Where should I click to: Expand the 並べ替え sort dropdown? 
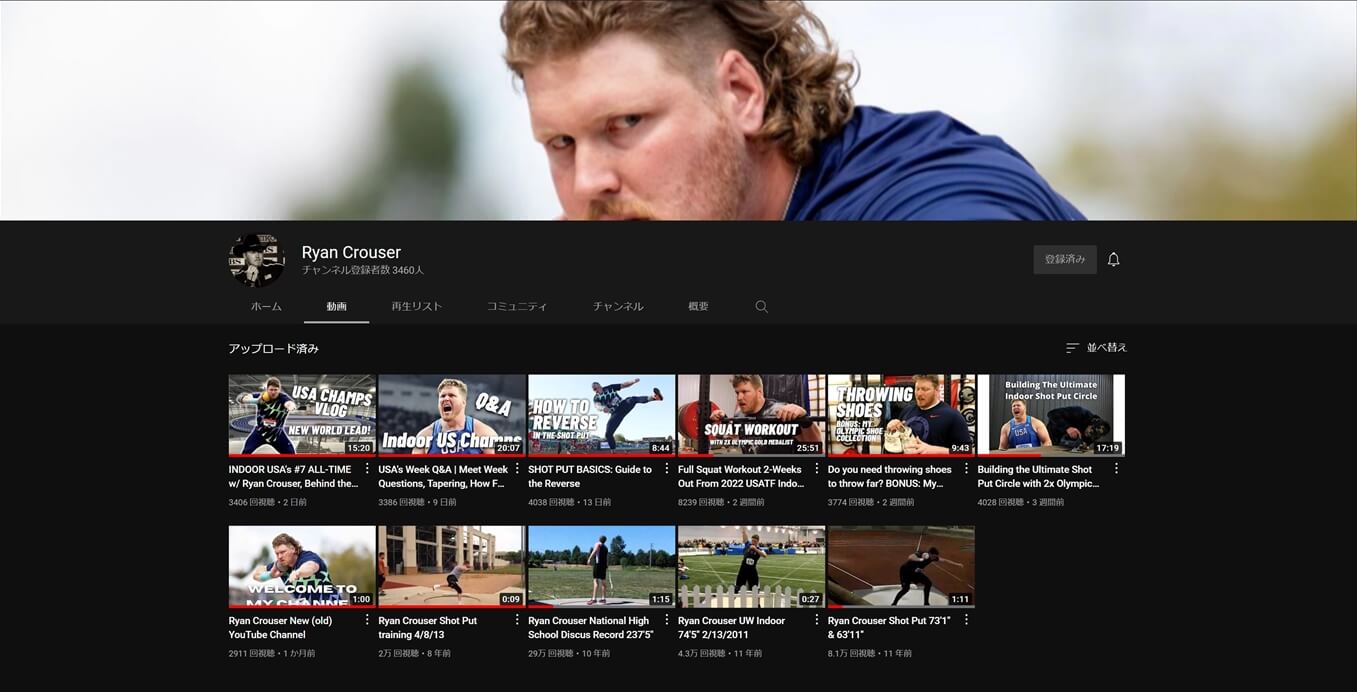(1096, 348)
